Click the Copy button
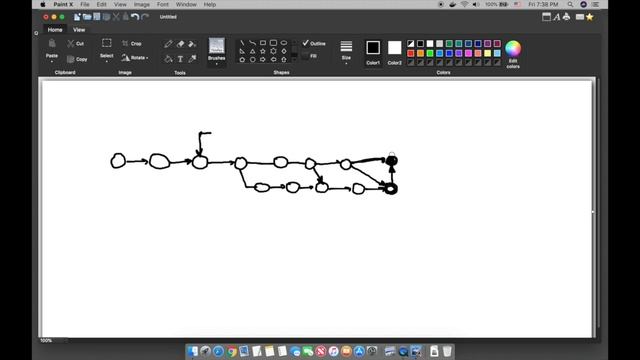This screenshot has height=360, width=640. click(77, 59)
